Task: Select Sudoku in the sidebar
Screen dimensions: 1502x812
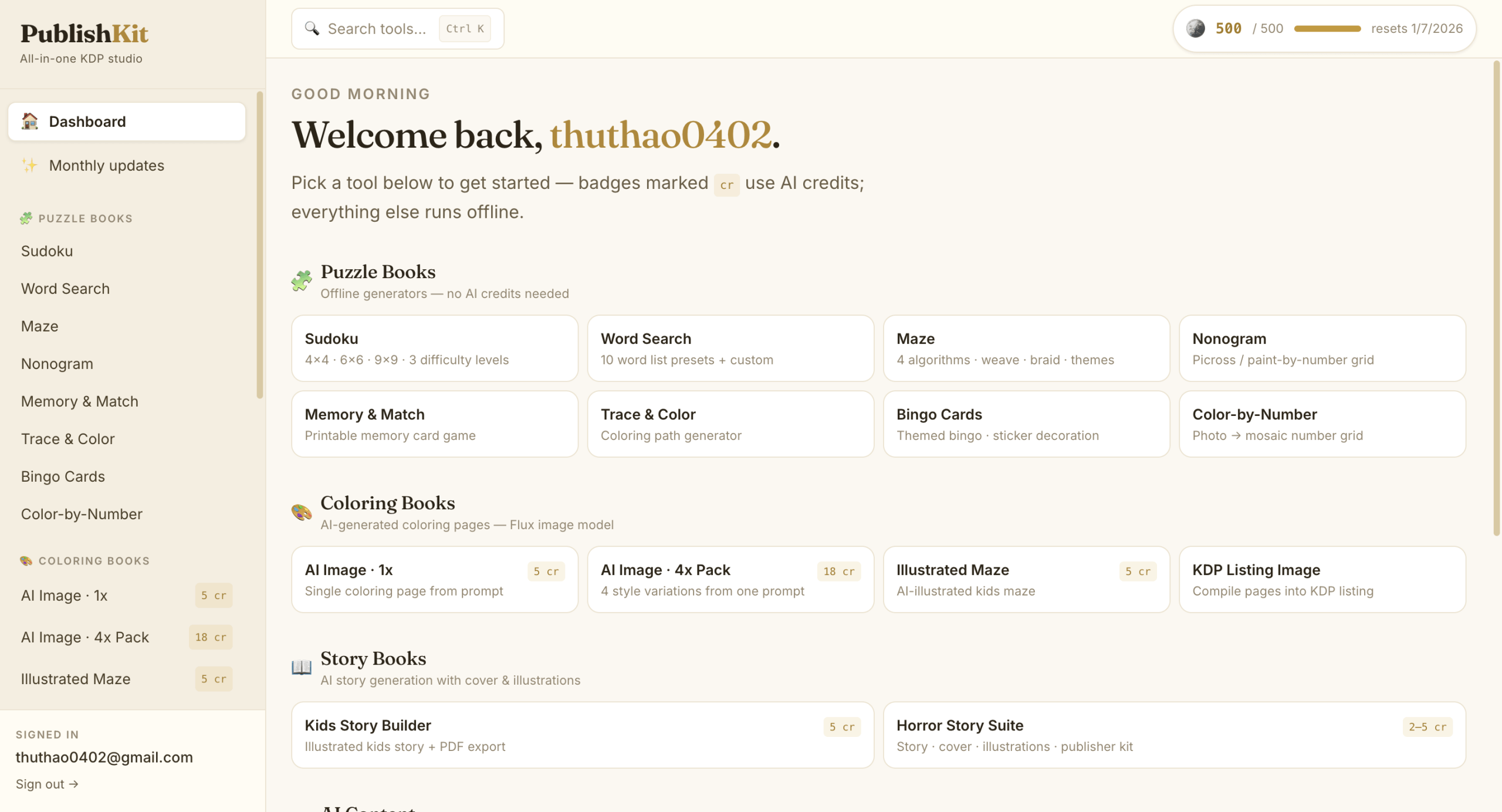Action: tap(127, 251)
